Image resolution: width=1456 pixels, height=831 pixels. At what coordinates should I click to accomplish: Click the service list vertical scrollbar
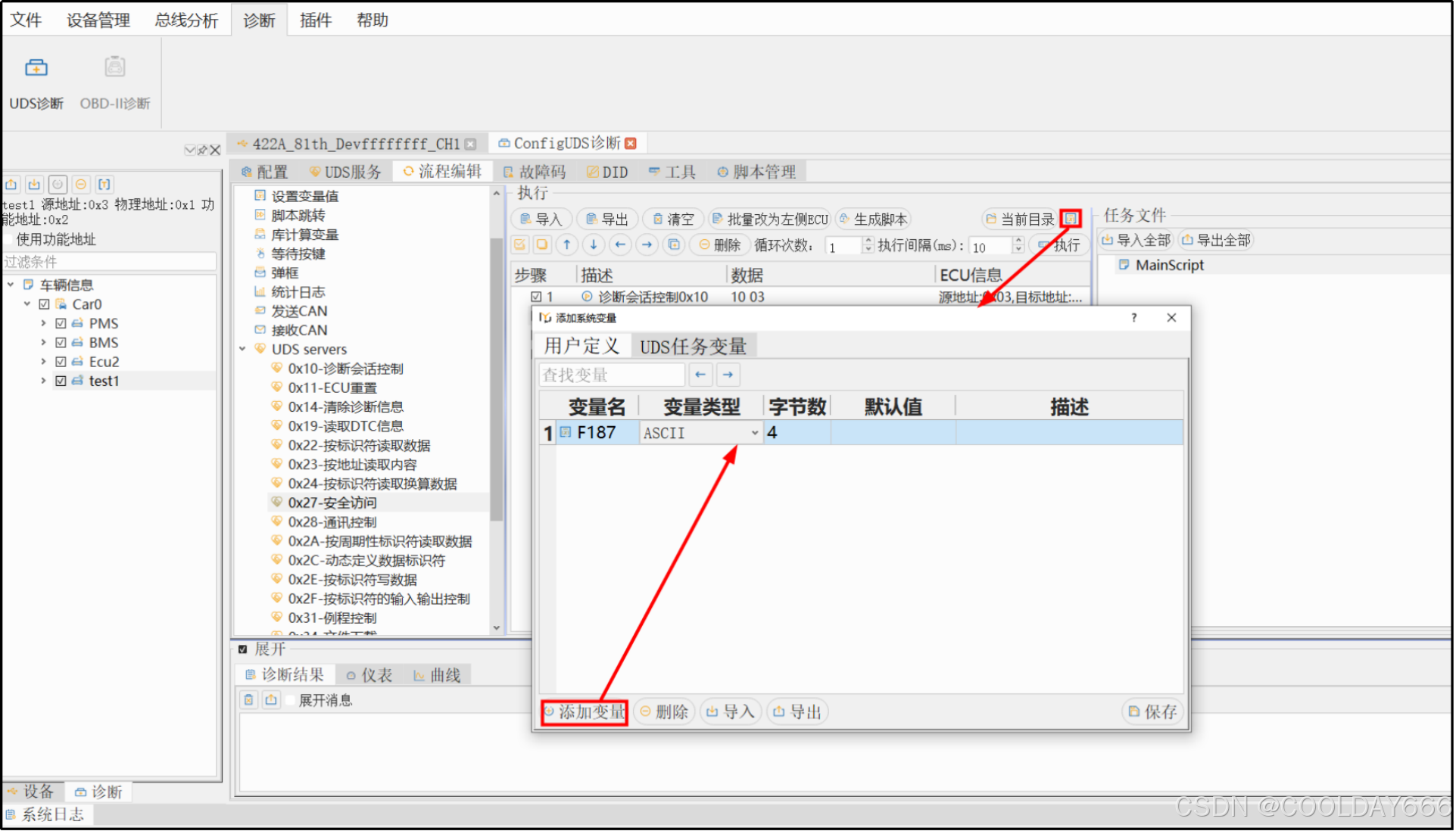point(497,378)
